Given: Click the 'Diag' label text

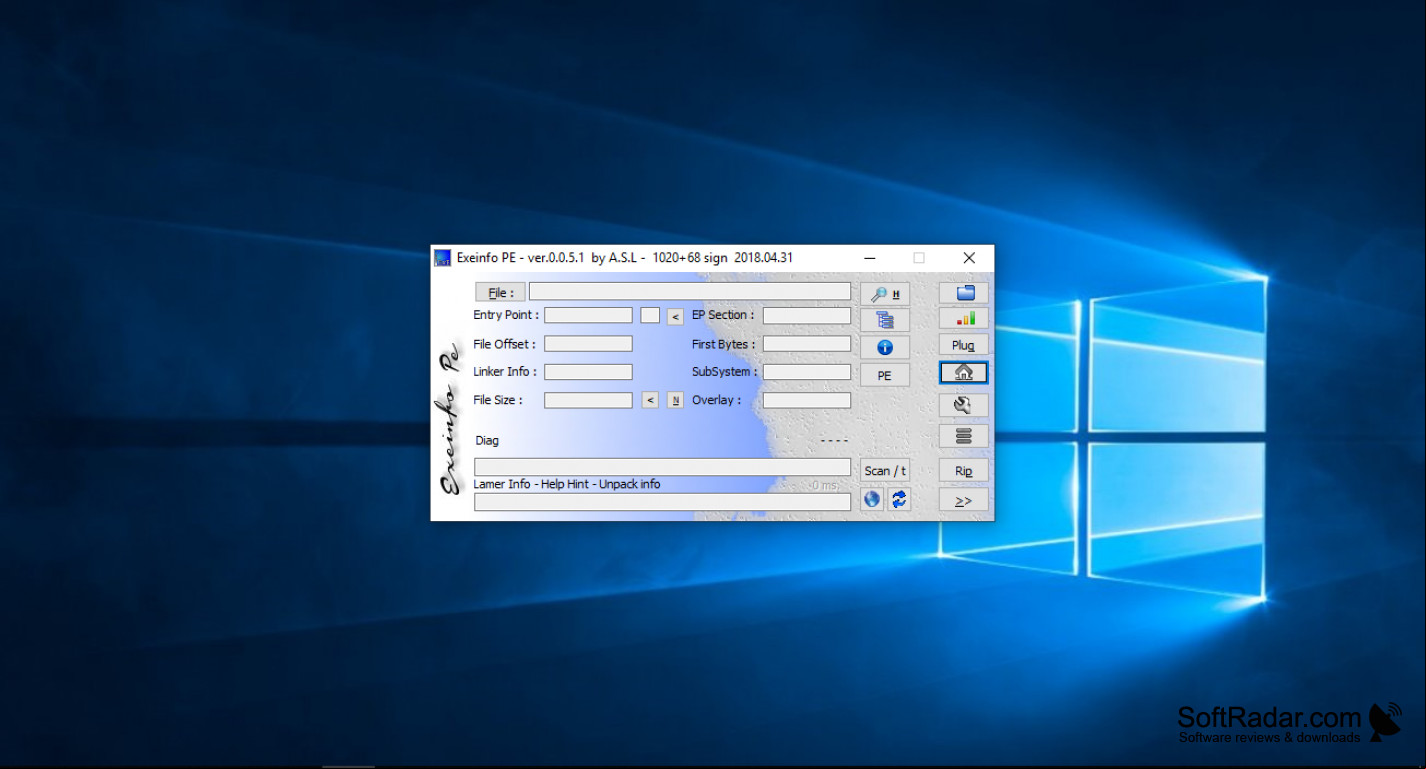Looking at the screenshot, I should [487, 440].
